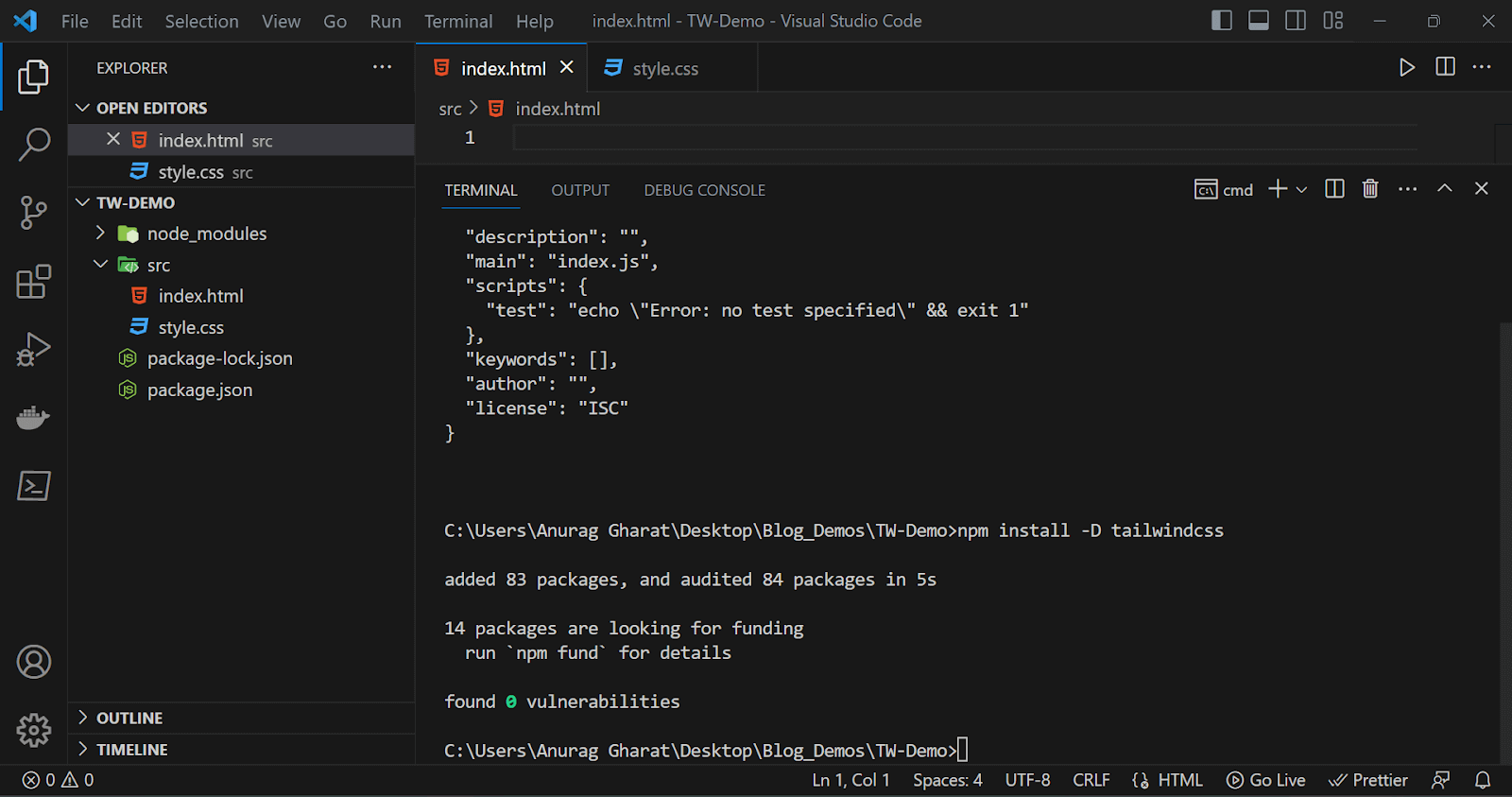Open the Manage gear icon
The image size is (1512, 797).
tap(33, 730)
